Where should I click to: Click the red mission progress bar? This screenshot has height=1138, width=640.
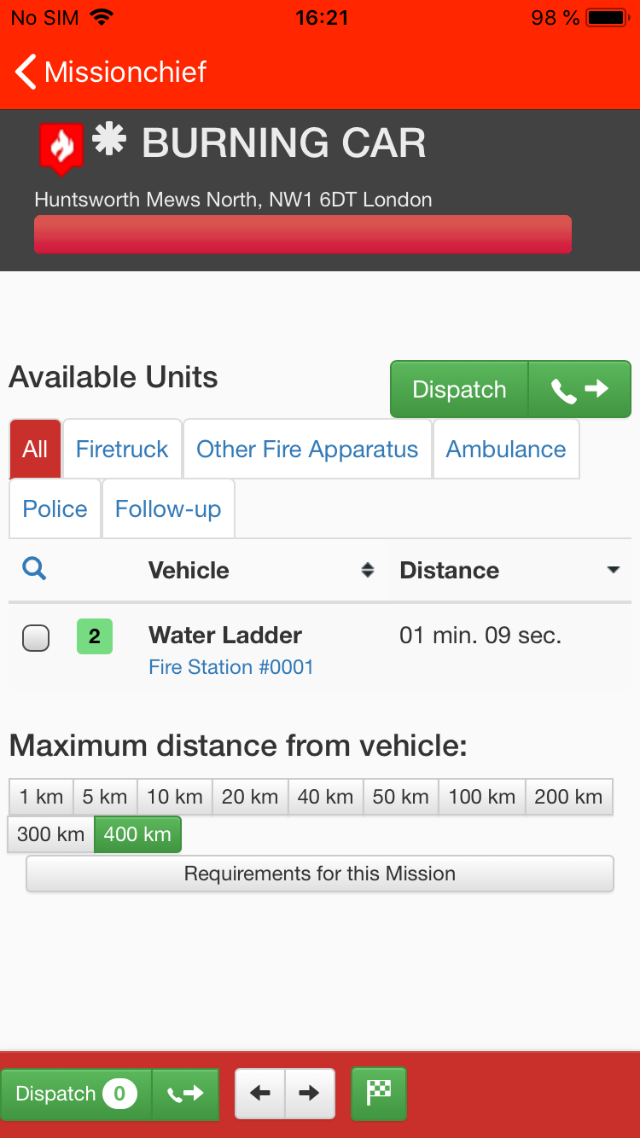click(x=302, y=234)
